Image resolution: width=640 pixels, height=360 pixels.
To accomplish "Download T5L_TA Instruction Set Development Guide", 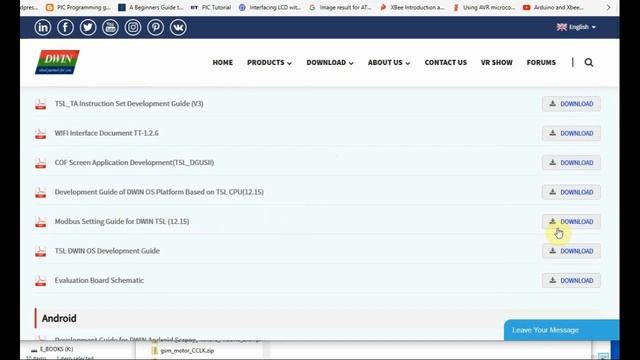I will (x=571, y=104).
